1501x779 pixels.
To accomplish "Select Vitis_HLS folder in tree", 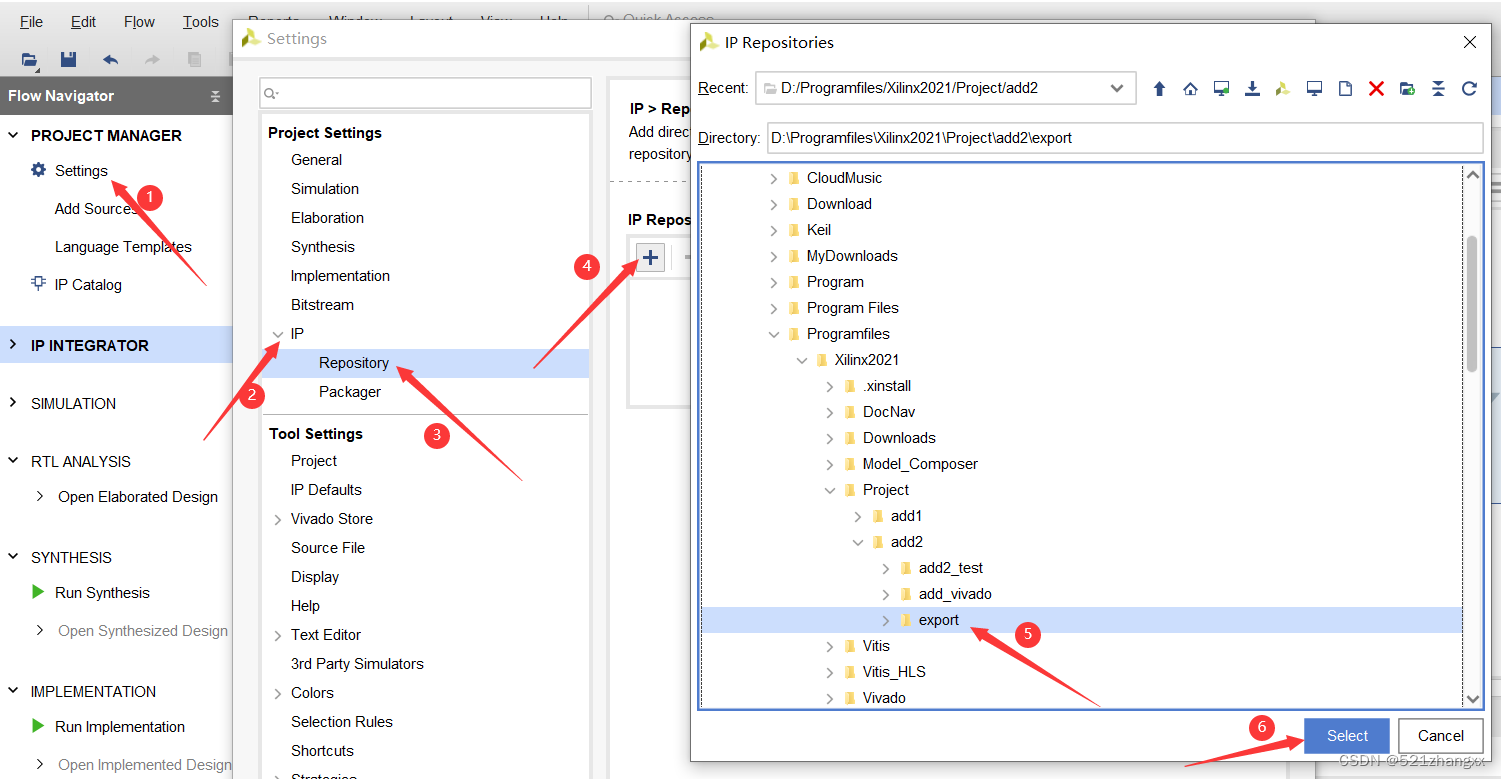I will tap(894, 672).
